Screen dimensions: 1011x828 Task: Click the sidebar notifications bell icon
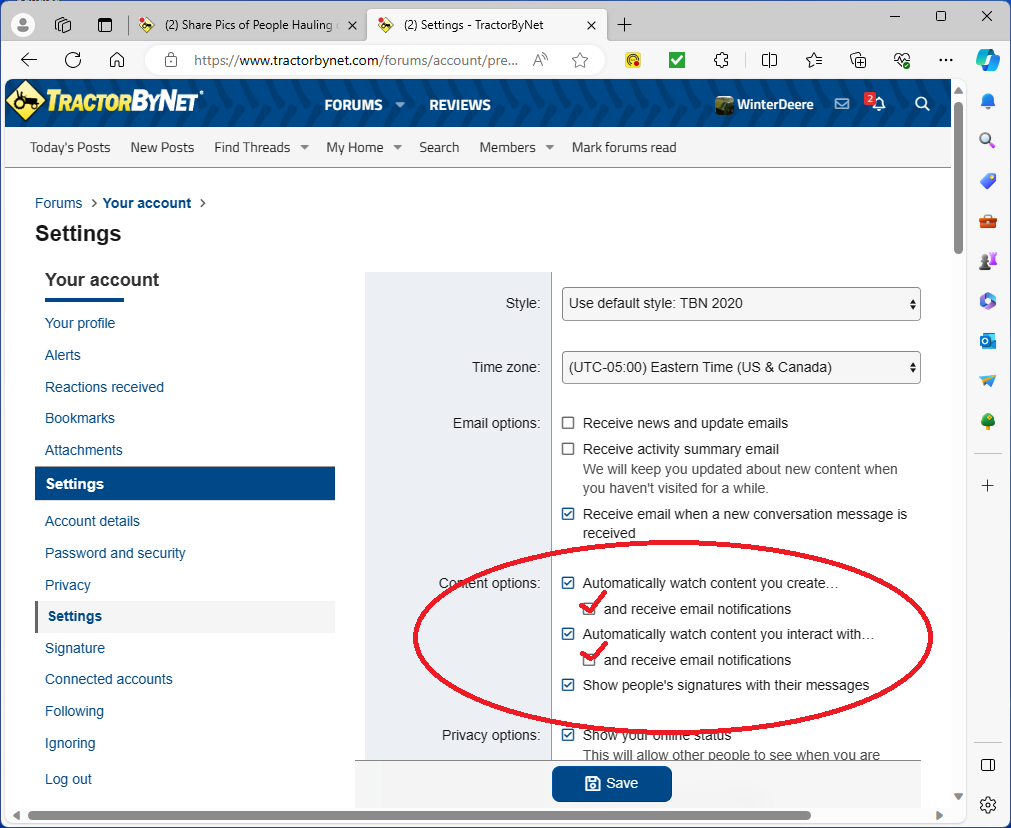coord(987,101)
